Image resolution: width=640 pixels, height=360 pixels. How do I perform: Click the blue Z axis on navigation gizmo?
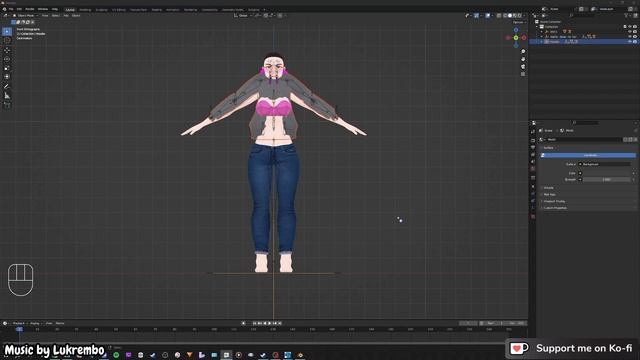pyautogui.click(x=516, y=30)
